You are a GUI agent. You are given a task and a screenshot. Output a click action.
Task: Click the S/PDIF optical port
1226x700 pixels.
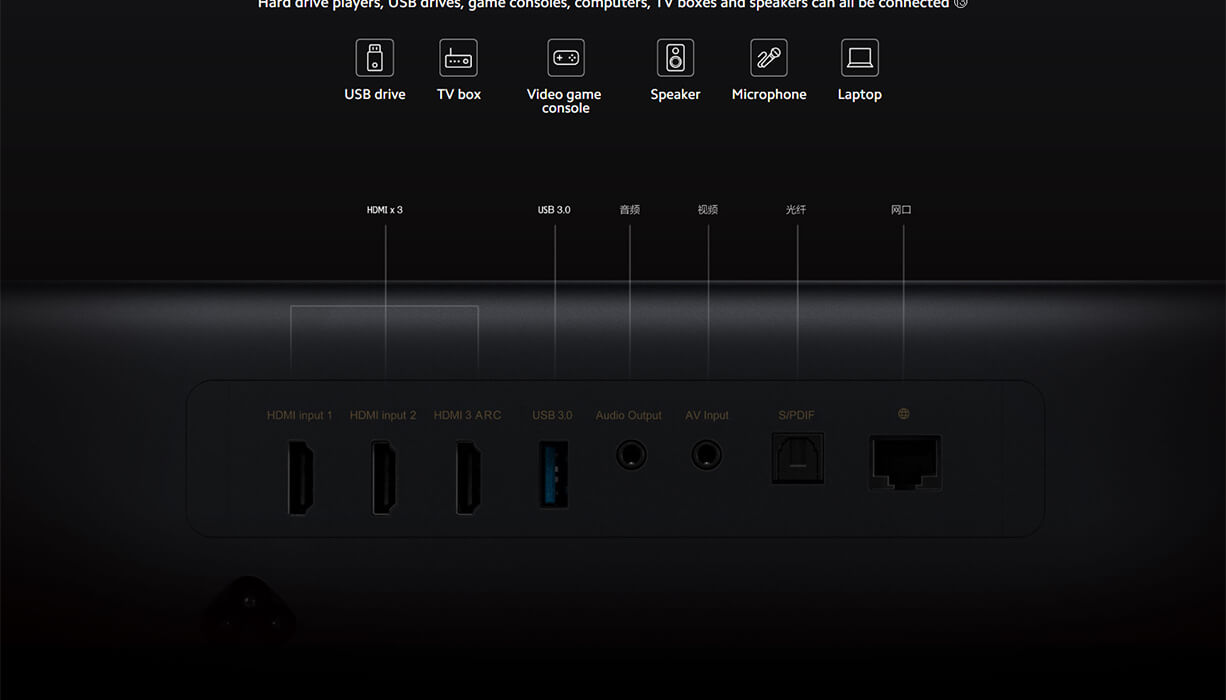[798, 458]
